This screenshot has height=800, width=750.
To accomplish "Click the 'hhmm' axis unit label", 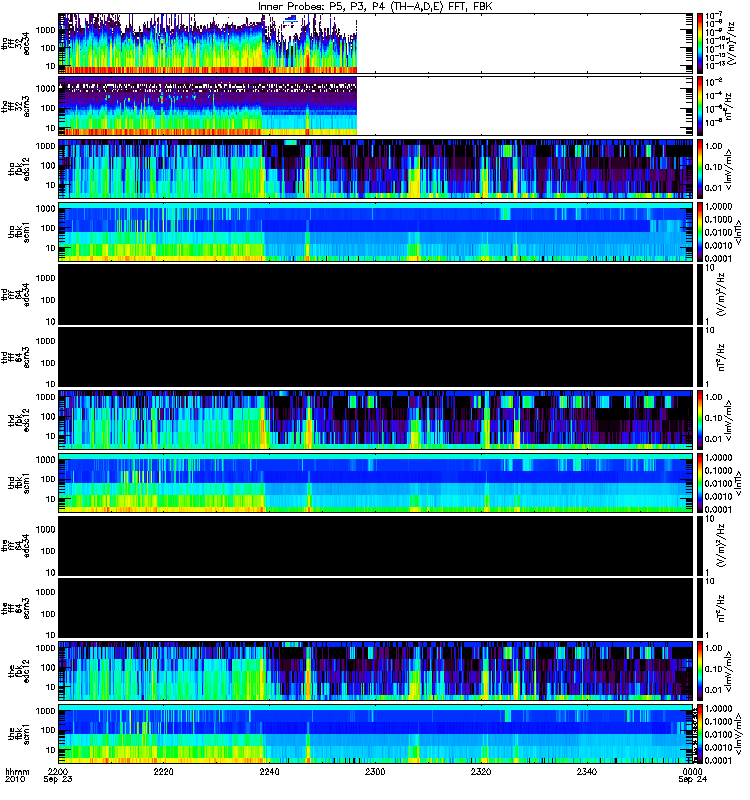I will click(x=17, y=772).
